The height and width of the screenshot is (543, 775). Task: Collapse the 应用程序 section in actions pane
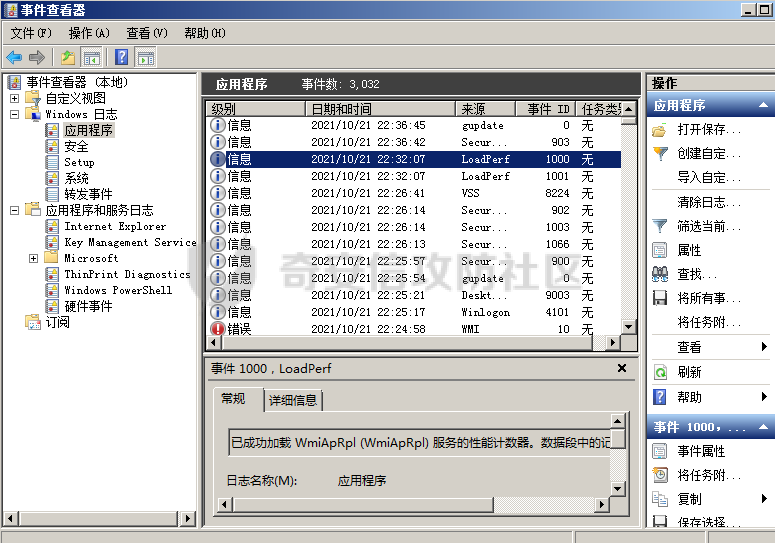[763, 105]
